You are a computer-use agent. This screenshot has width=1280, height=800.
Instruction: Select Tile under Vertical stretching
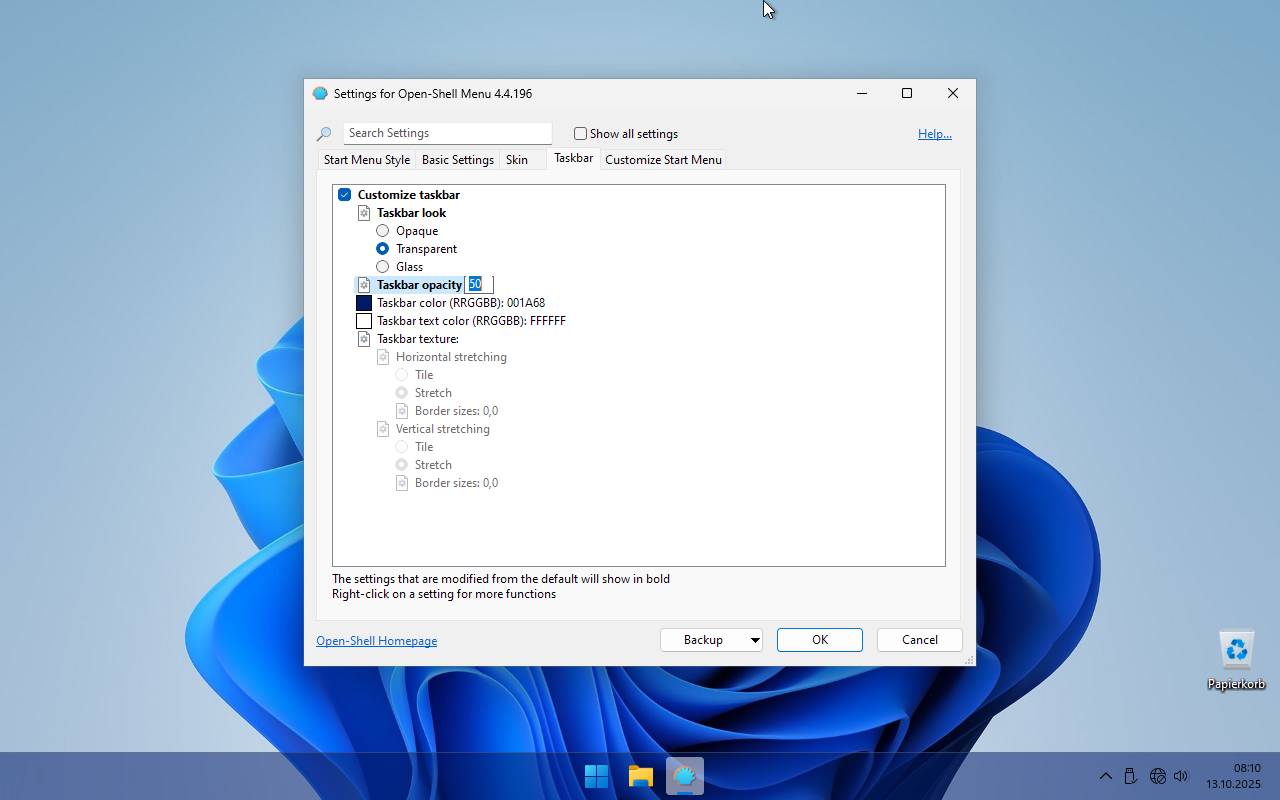401,447
